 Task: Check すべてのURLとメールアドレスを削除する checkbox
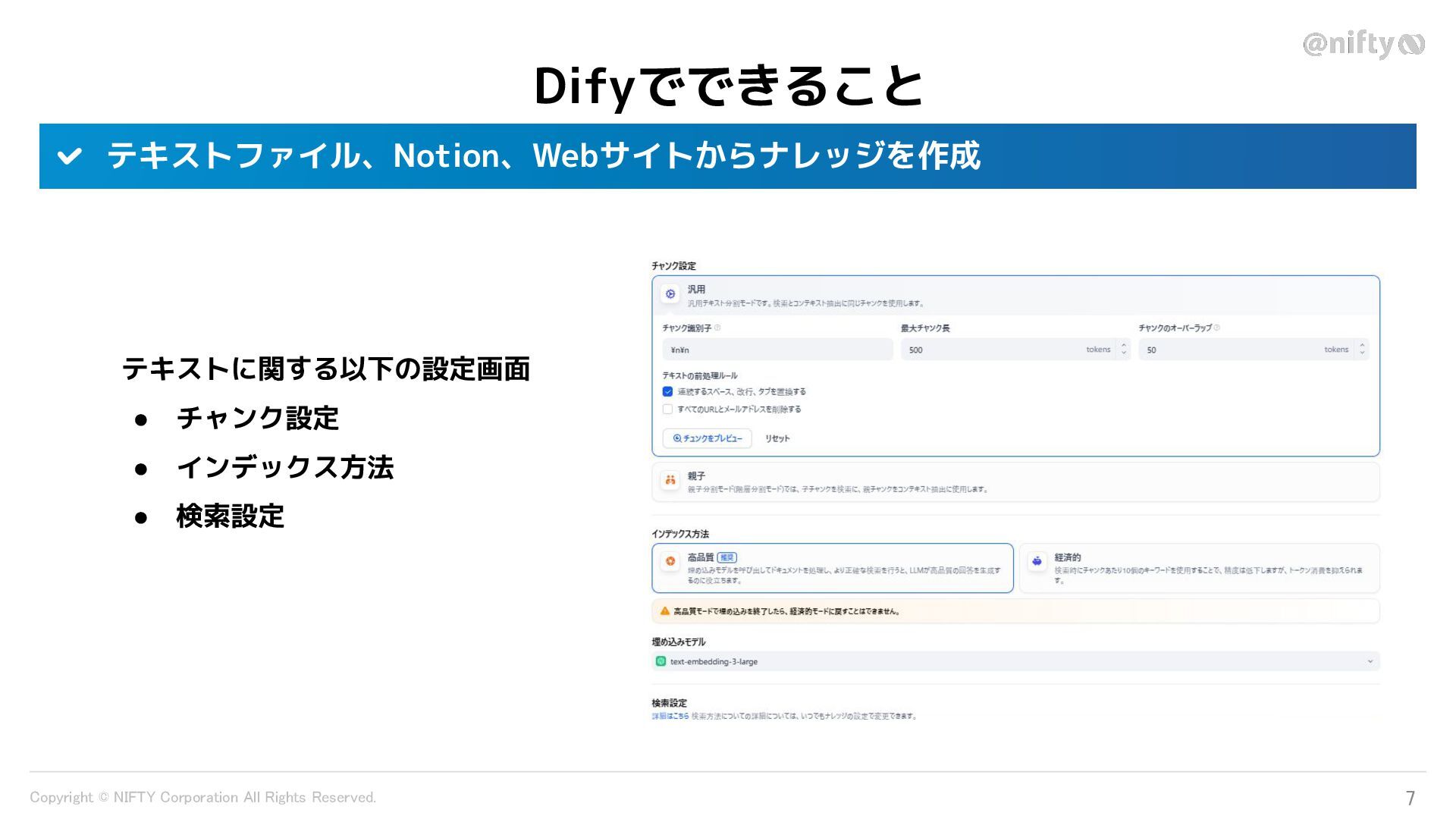pyautogui.click(x=667, y=409)
